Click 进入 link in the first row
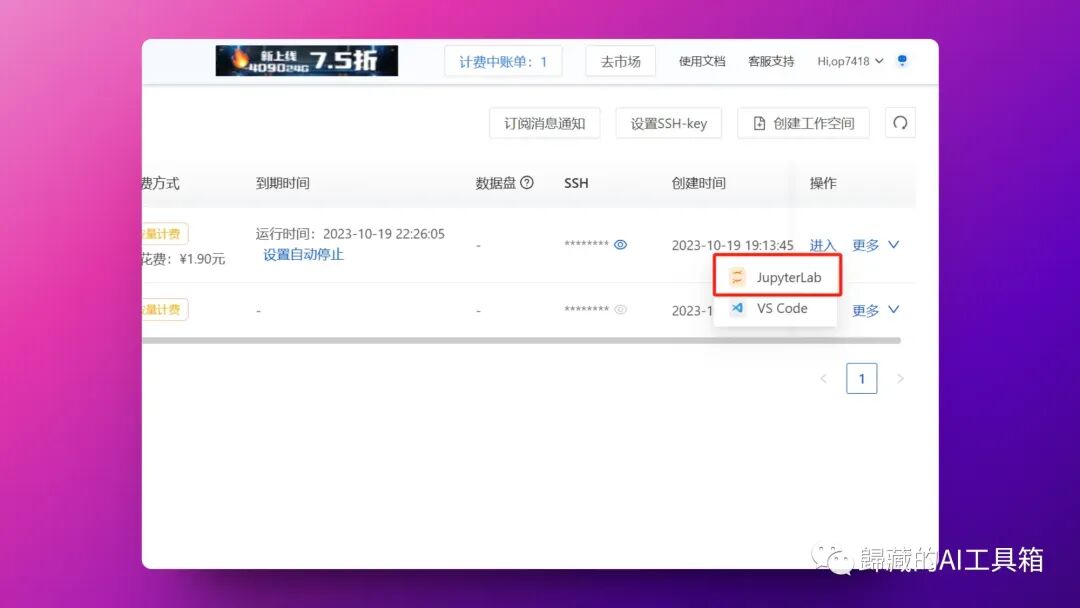The height and width of the screenshot is (608, 1080). (822, 245)
